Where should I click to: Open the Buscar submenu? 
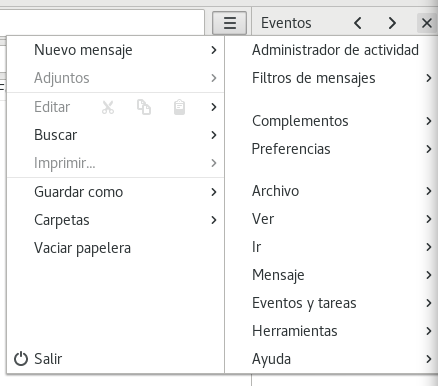[x=115, y=135]
